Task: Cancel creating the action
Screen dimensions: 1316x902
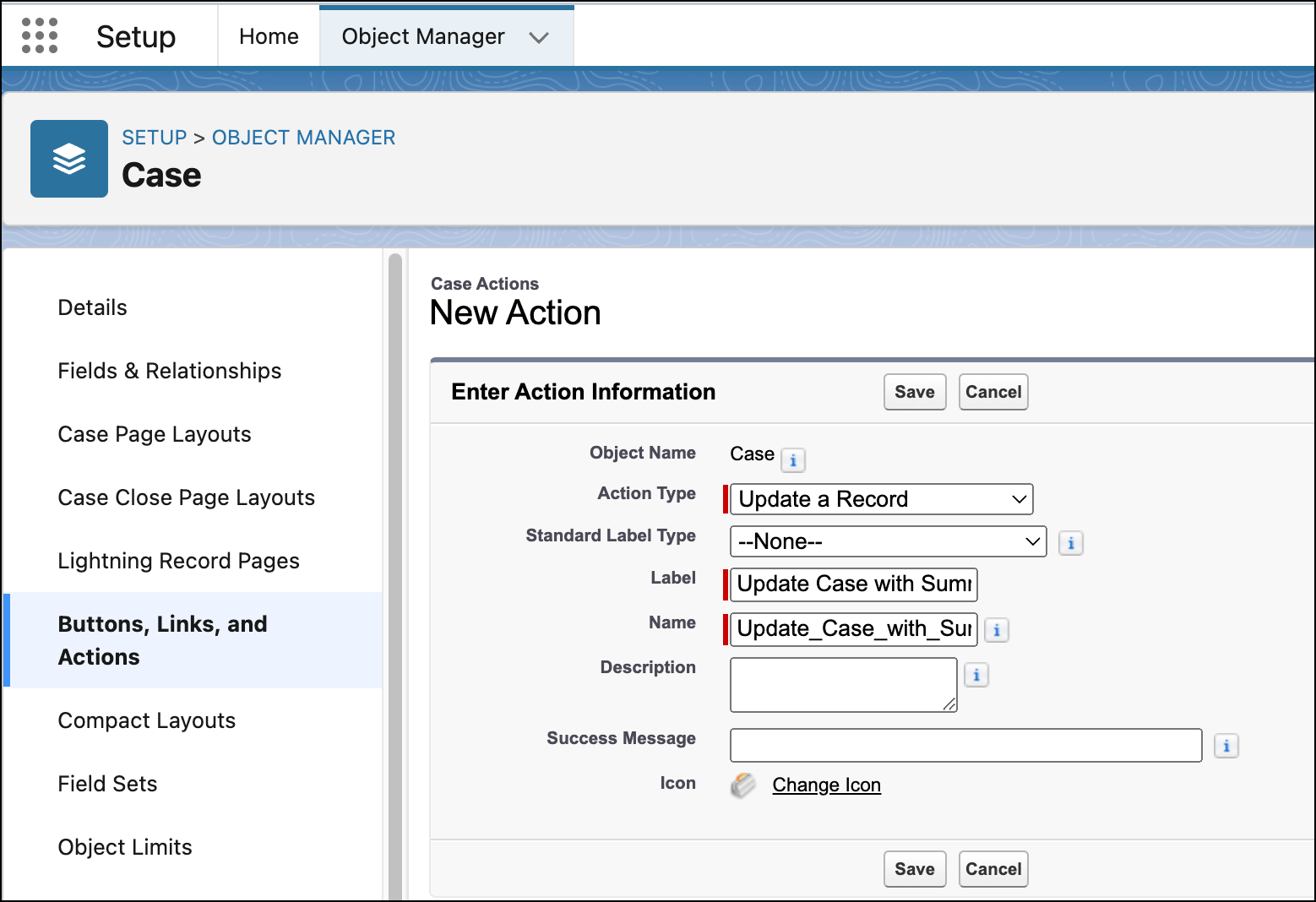Action: [x=992, y=391]
